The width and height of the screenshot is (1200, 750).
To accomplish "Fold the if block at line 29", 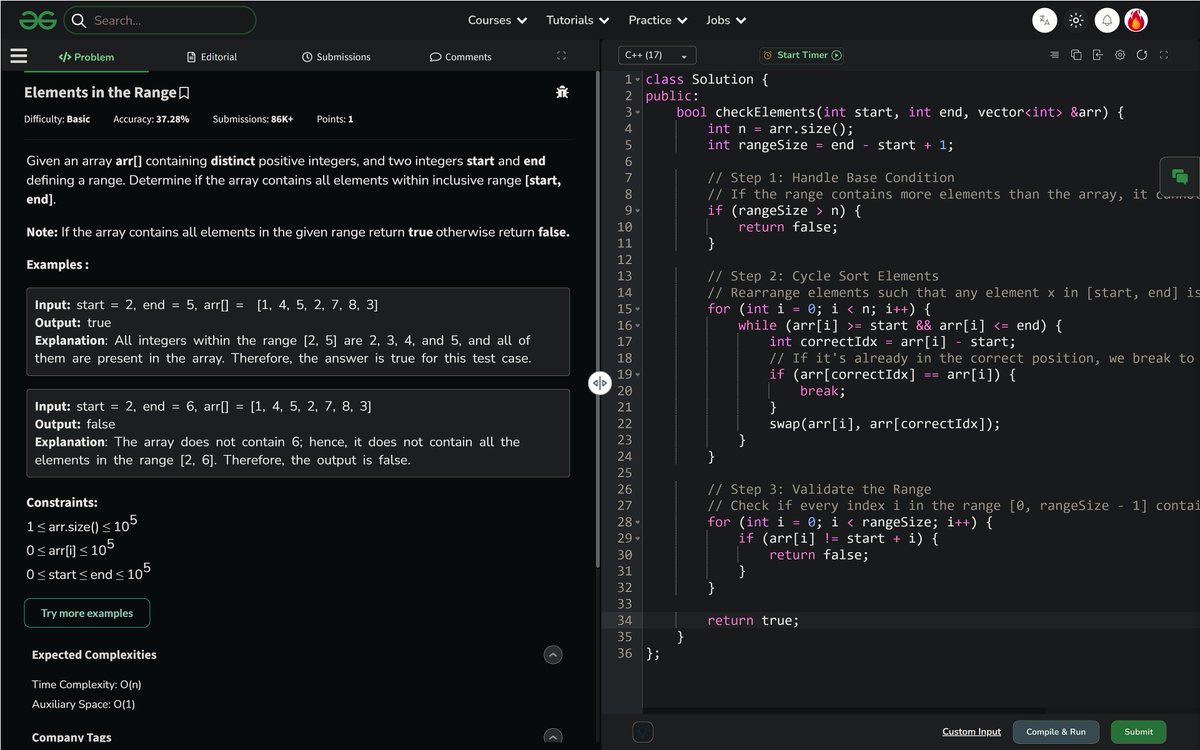I will 638,539.
